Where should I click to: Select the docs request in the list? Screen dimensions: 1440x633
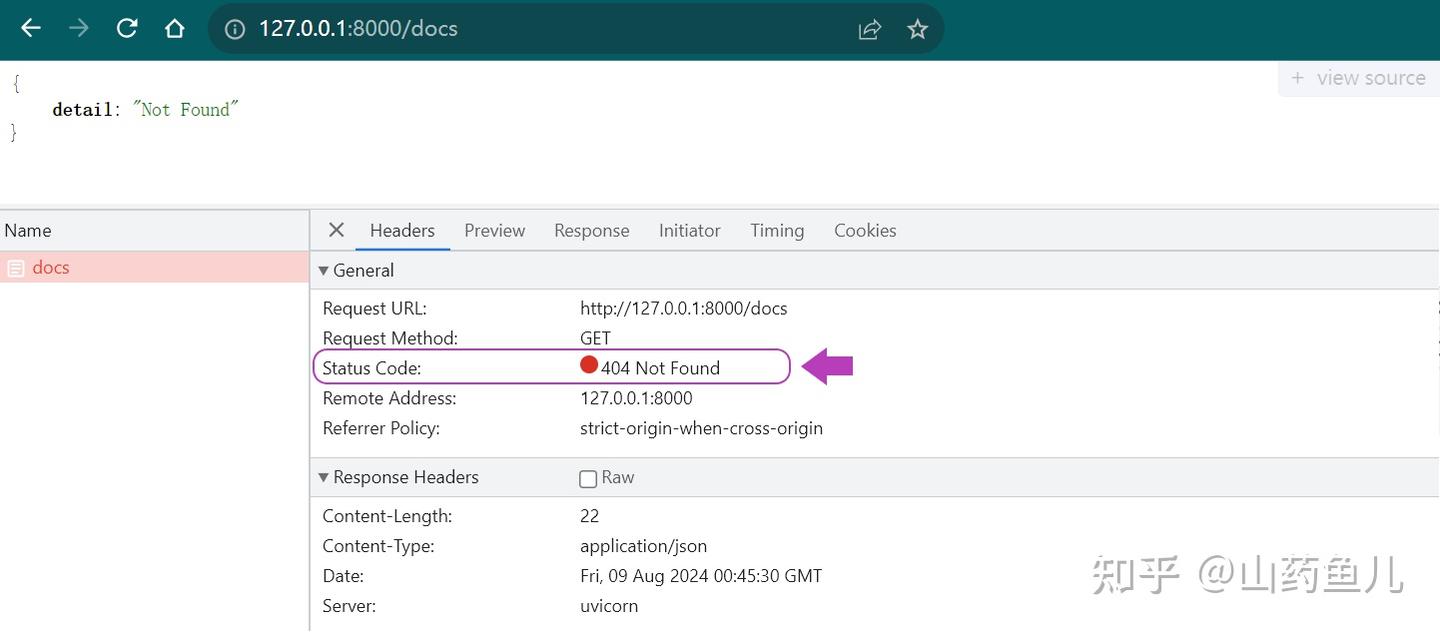(x=50, y=267)
